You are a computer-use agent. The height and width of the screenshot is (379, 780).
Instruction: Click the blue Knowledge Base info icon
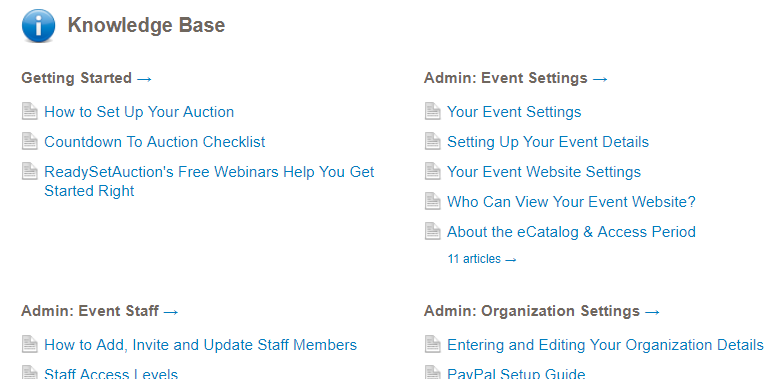click(x=38, y=25)
